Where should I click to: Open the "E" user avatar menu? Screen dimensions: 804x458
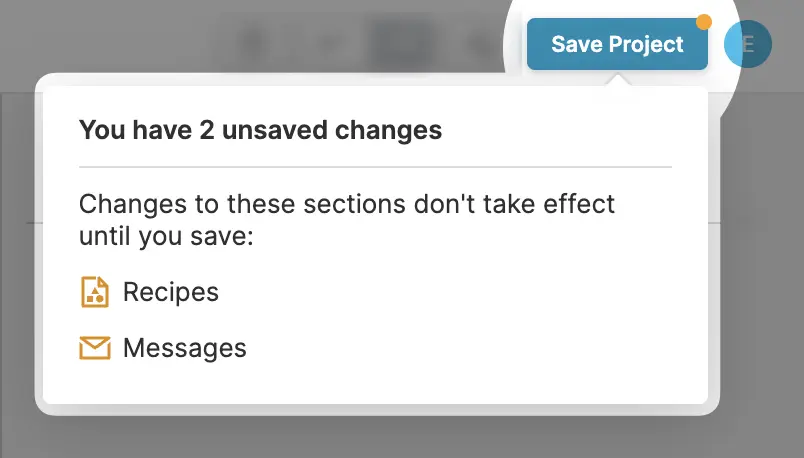[747, 44]
